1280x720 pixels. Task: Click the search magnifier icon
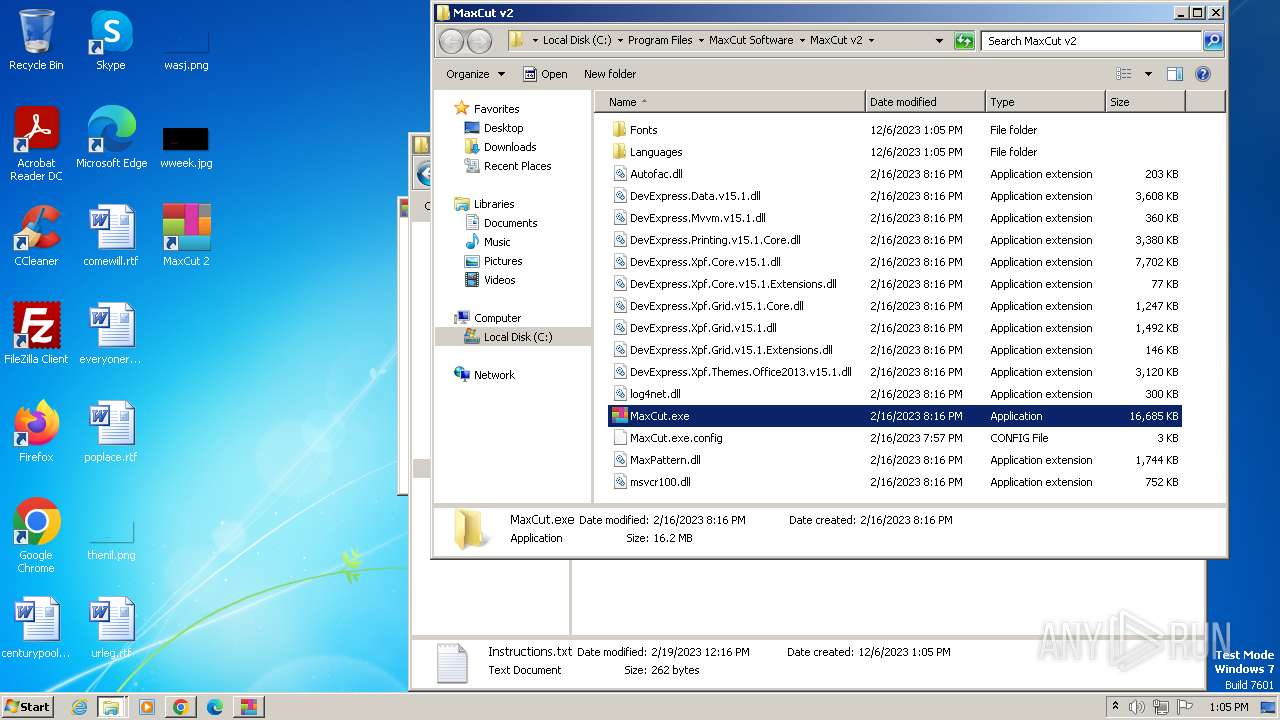click(1213, 41)
